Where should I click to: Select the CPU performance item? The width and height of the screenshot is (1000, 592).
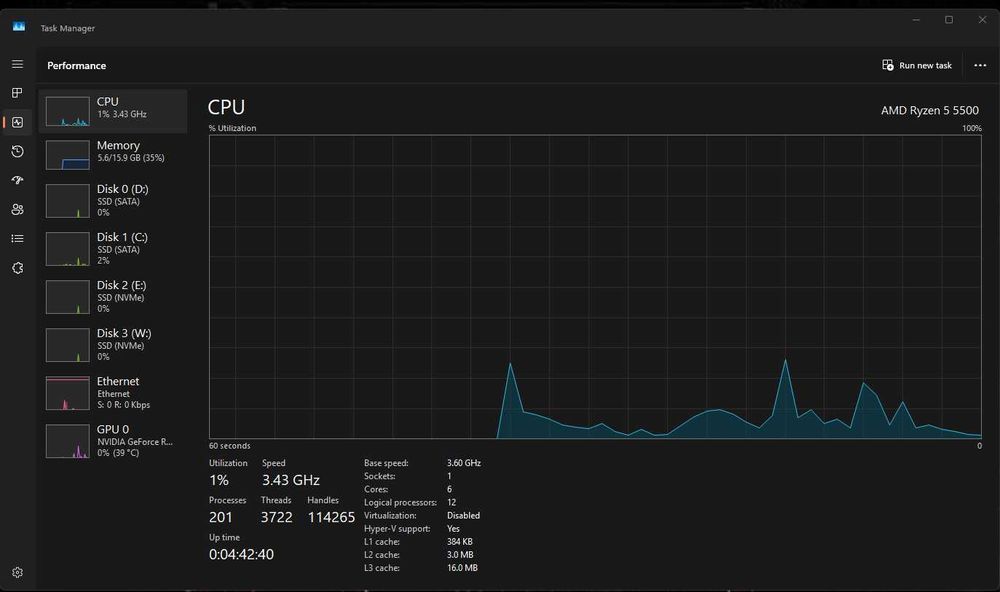(113, 111)
